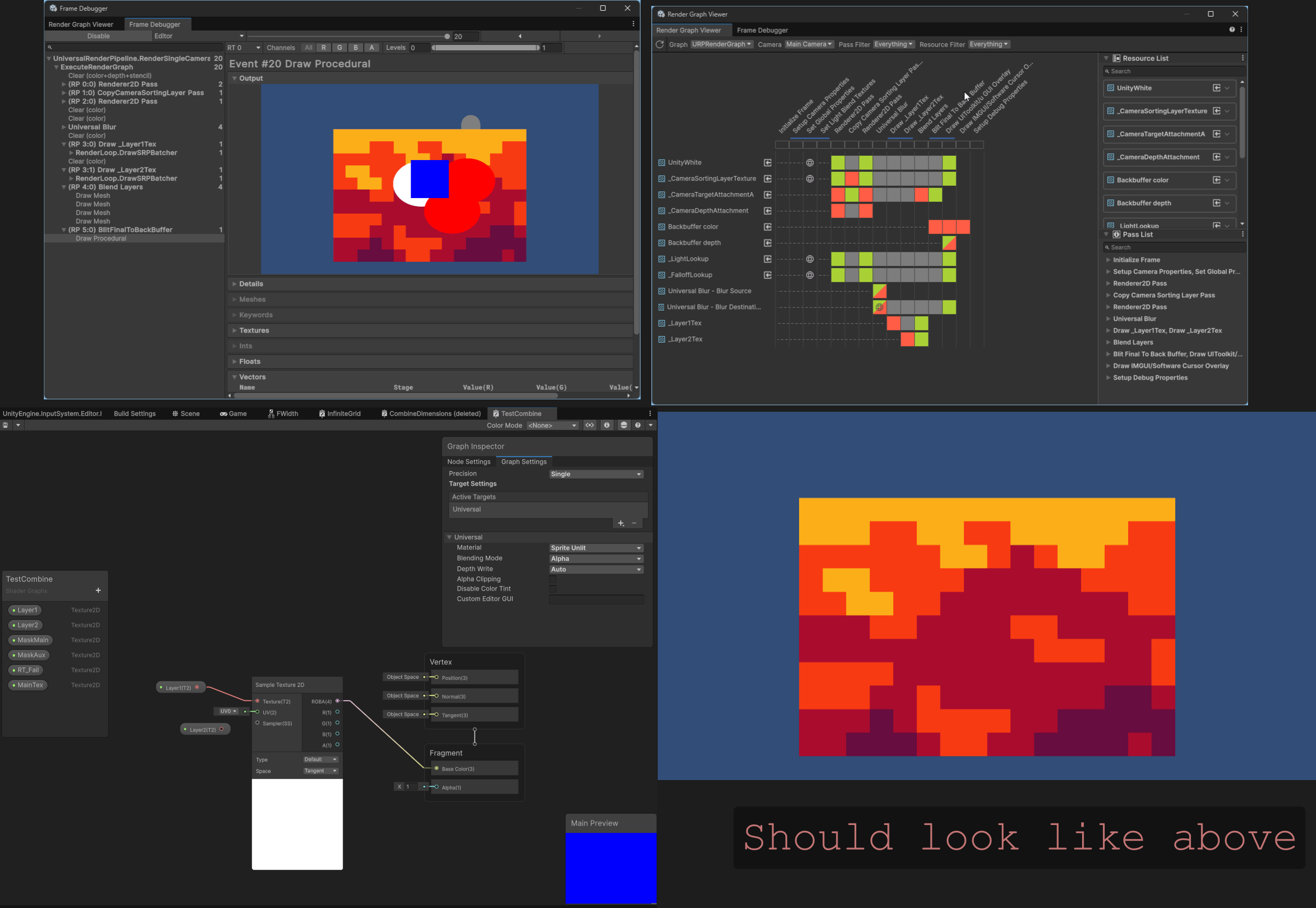The image size is (1316, 908).
Task: Add an Active Target with the plus button
Action: pos(620,524)
